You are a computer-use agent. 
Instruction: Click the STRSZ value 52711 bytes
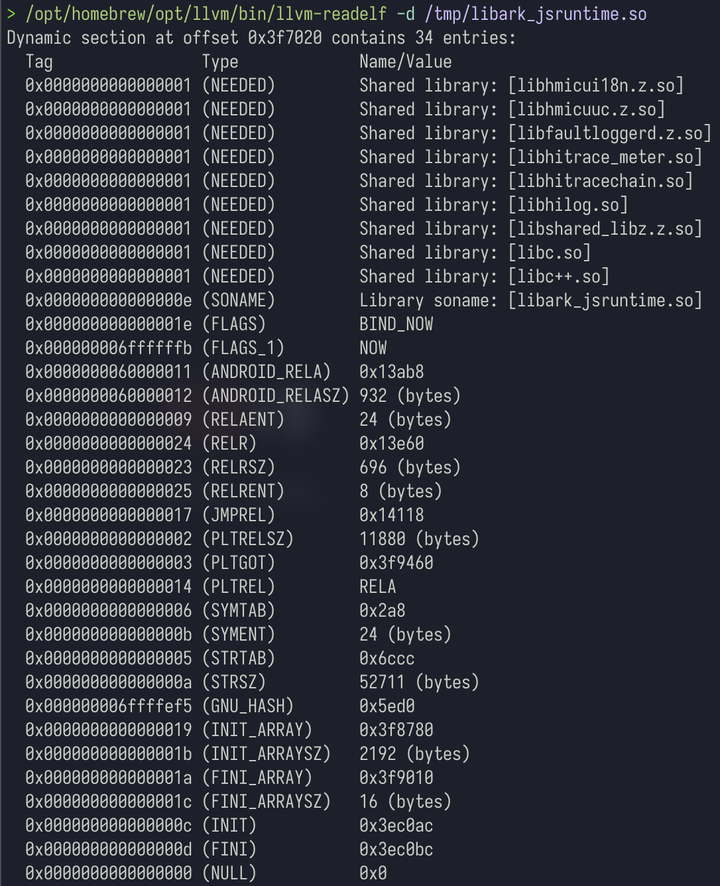(x=419, y=682)
